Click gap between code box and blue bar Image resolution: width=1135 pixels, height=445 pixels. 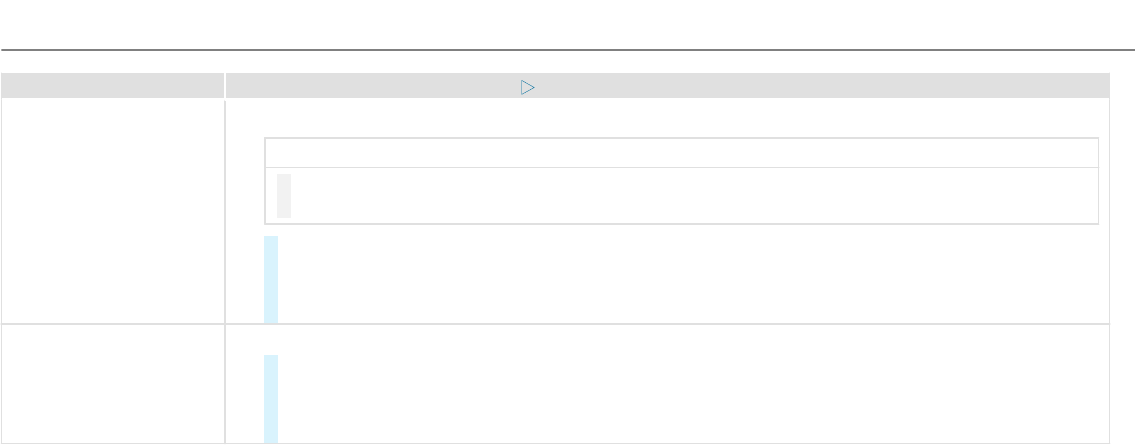[680, 230]
